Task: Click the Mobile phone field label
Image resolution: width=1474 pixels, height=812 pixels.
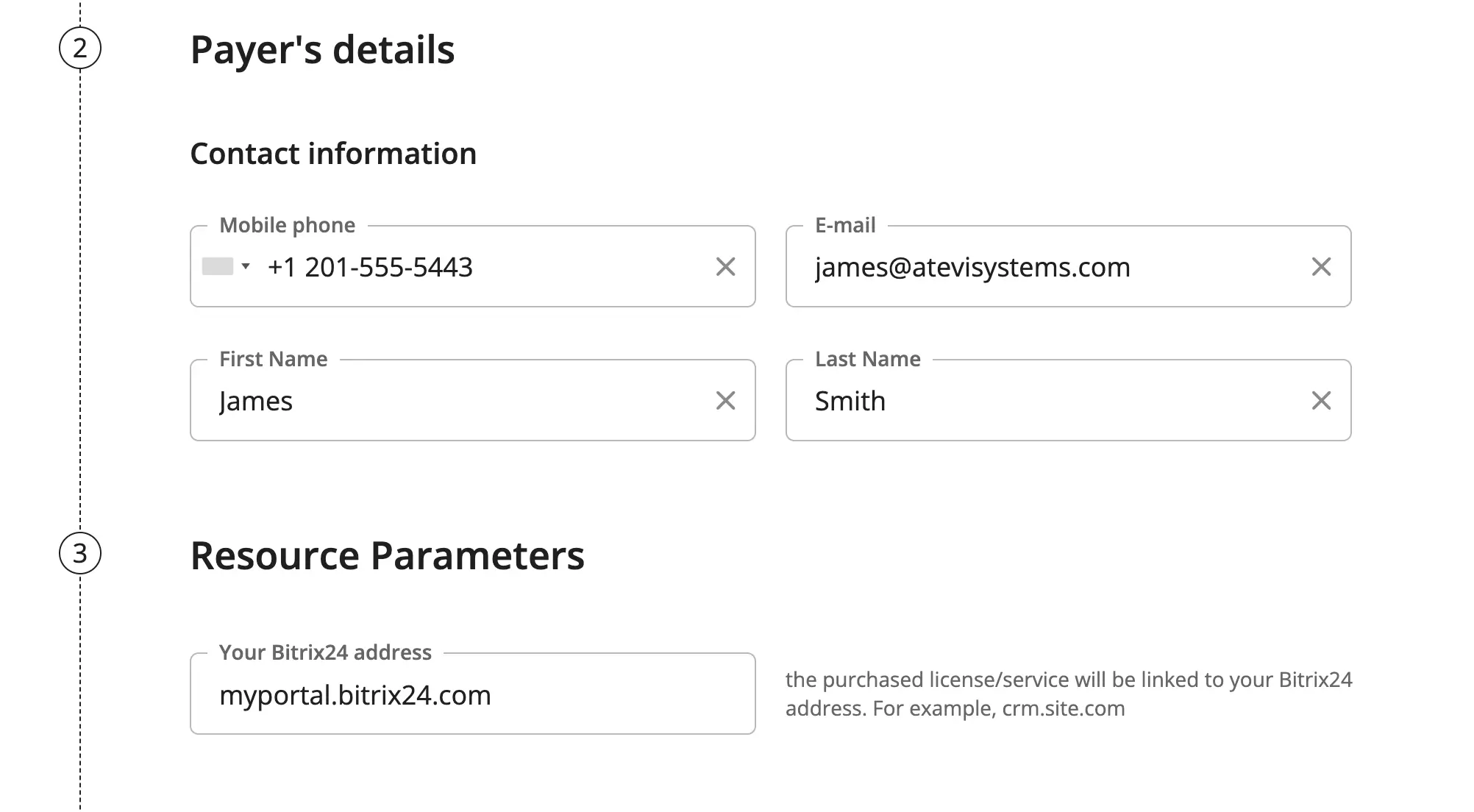Action: 287,225
